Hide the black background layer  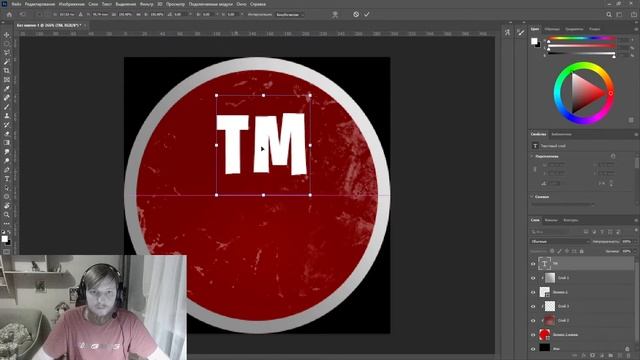[533, 349]
